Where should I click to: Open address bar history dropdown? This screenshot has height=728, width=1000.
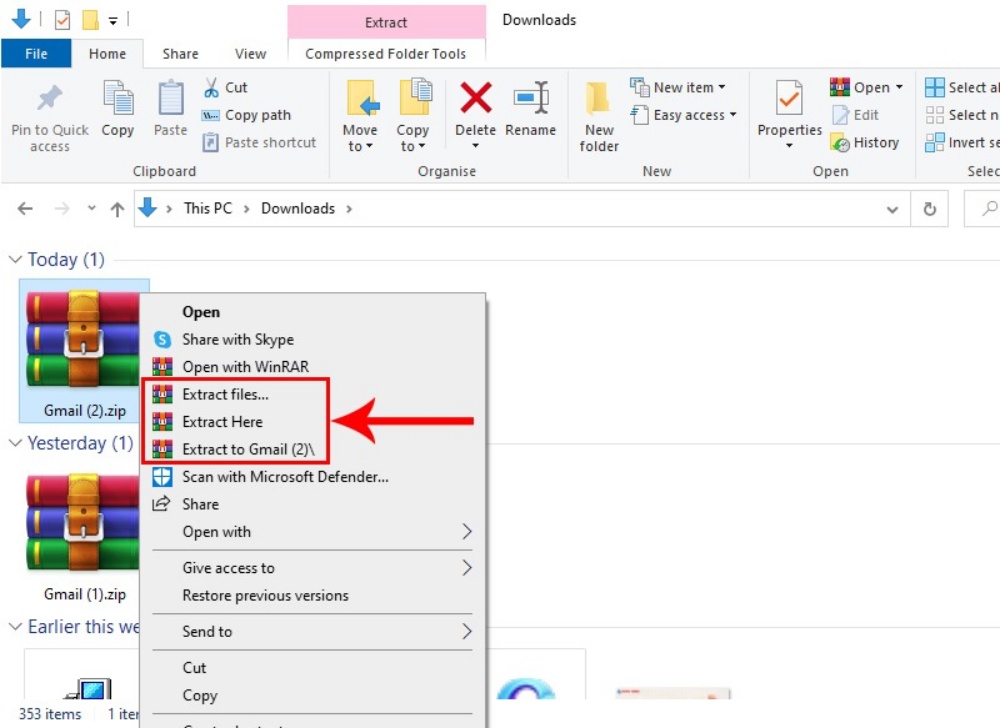[892, 209]
